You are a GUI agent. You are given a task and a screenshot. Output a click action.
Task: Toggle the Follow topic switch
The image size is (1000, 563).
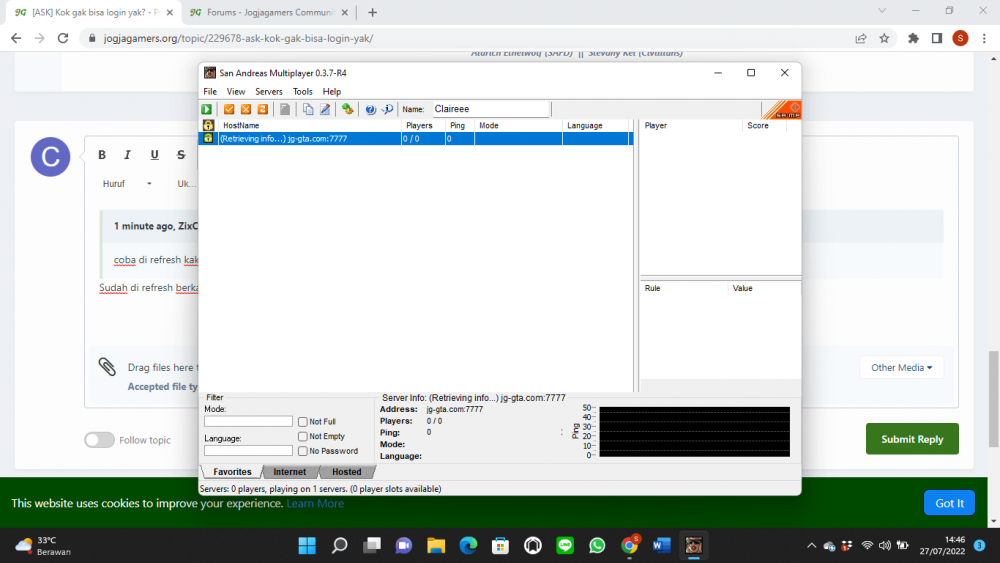(x=99, y=440)
